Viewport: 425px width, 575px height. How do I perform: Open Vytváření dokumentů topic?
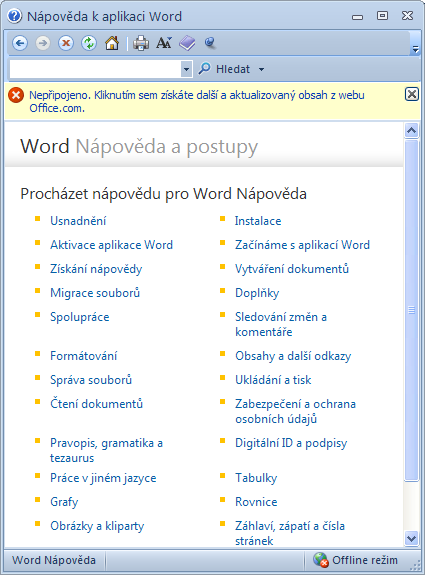coord(292,269)
